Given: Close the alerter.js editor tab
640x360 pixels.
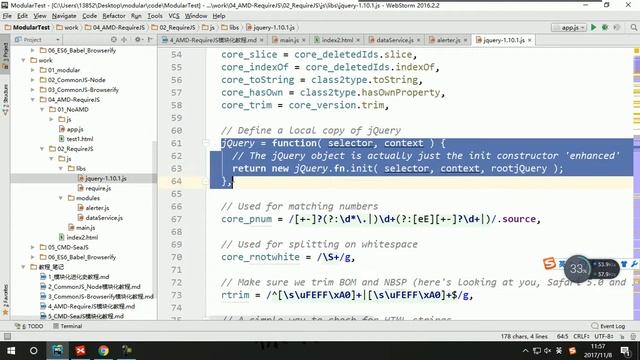Looking at the screenshot, I should [465, 40].
